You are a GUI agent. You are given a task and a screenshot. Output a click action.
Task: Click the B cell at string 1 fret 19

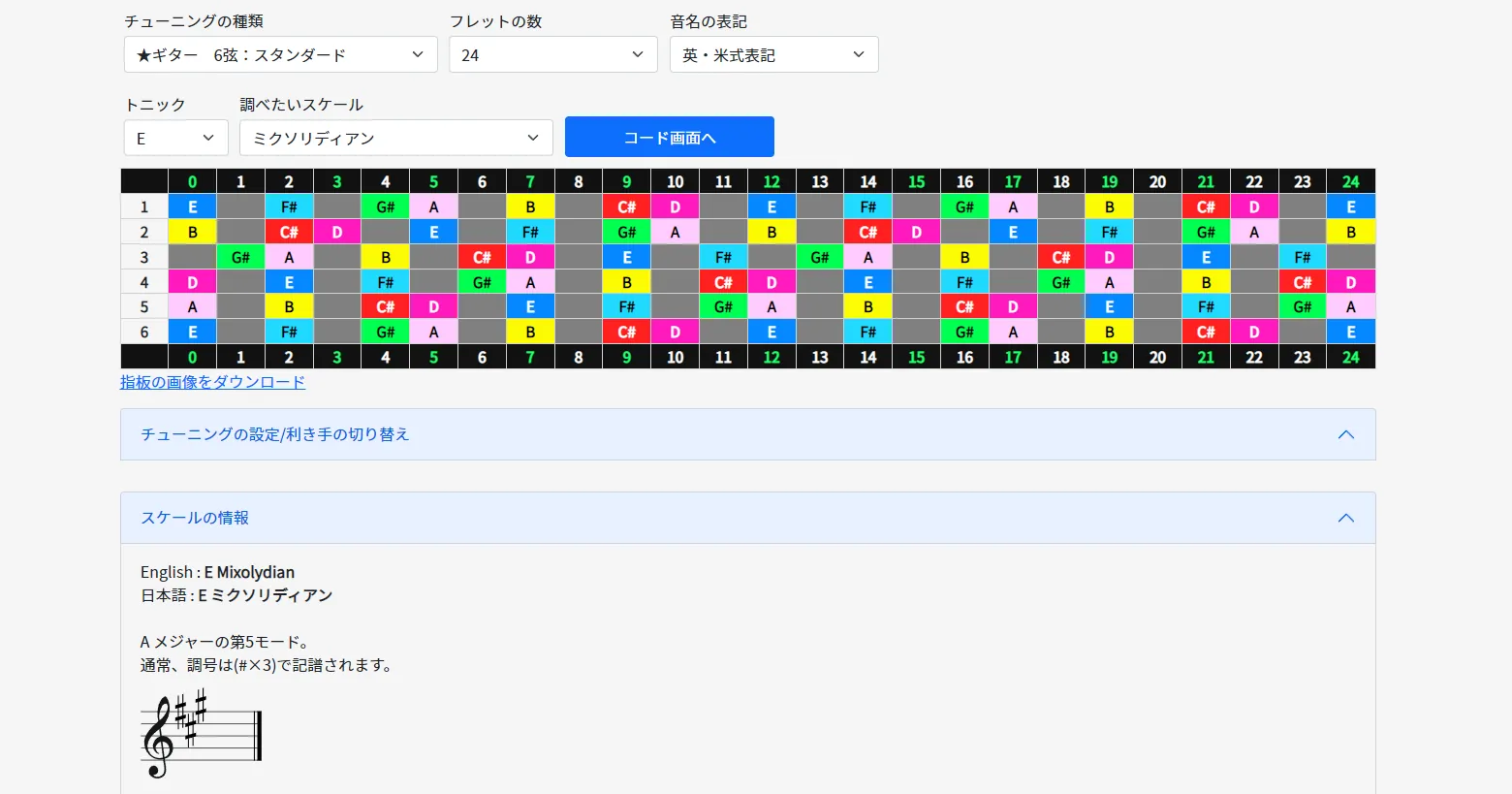[1110, 206]
